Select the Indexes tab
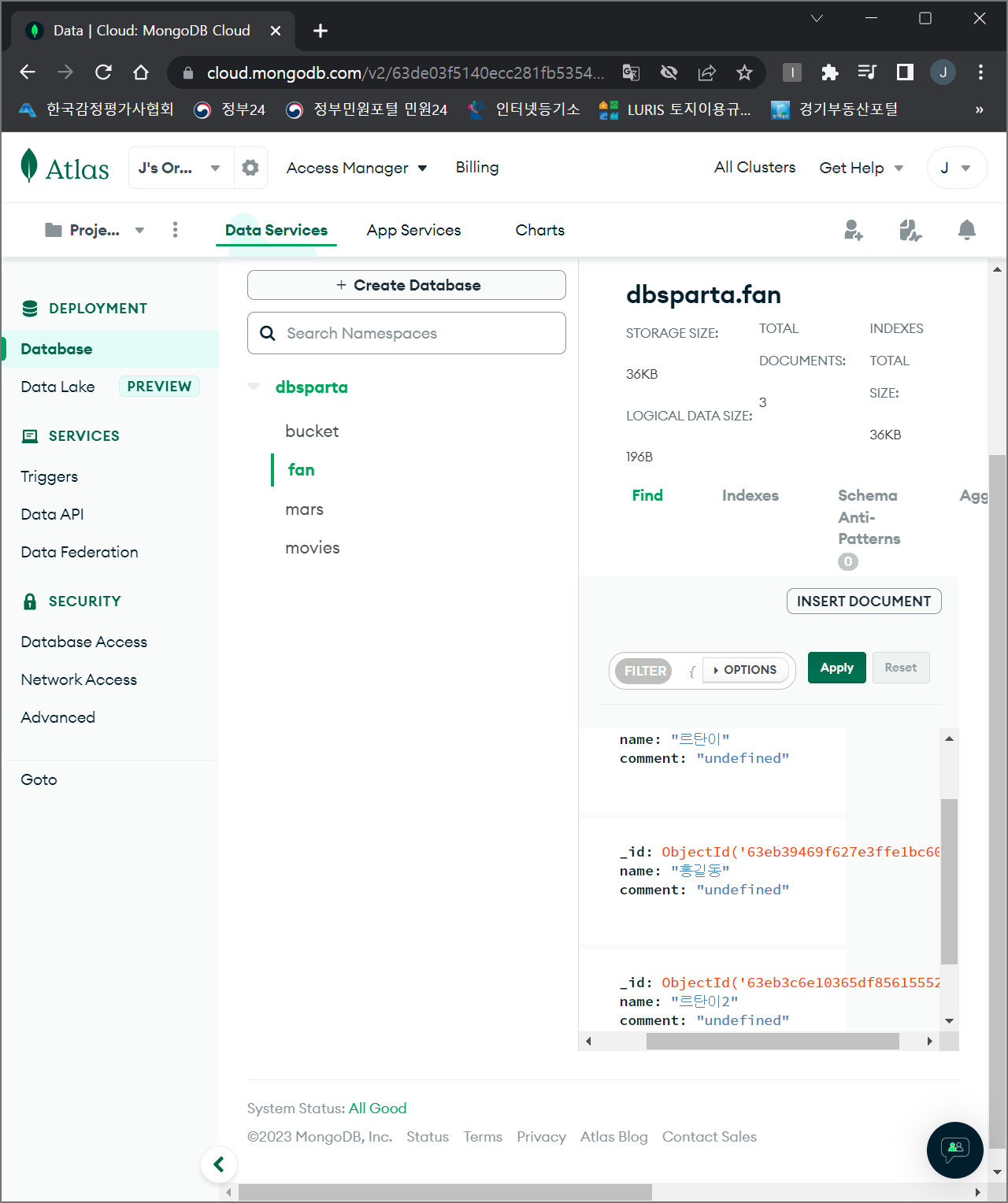The height and width of the screenshot is (1203, 1008). click(x=750, y=495)
